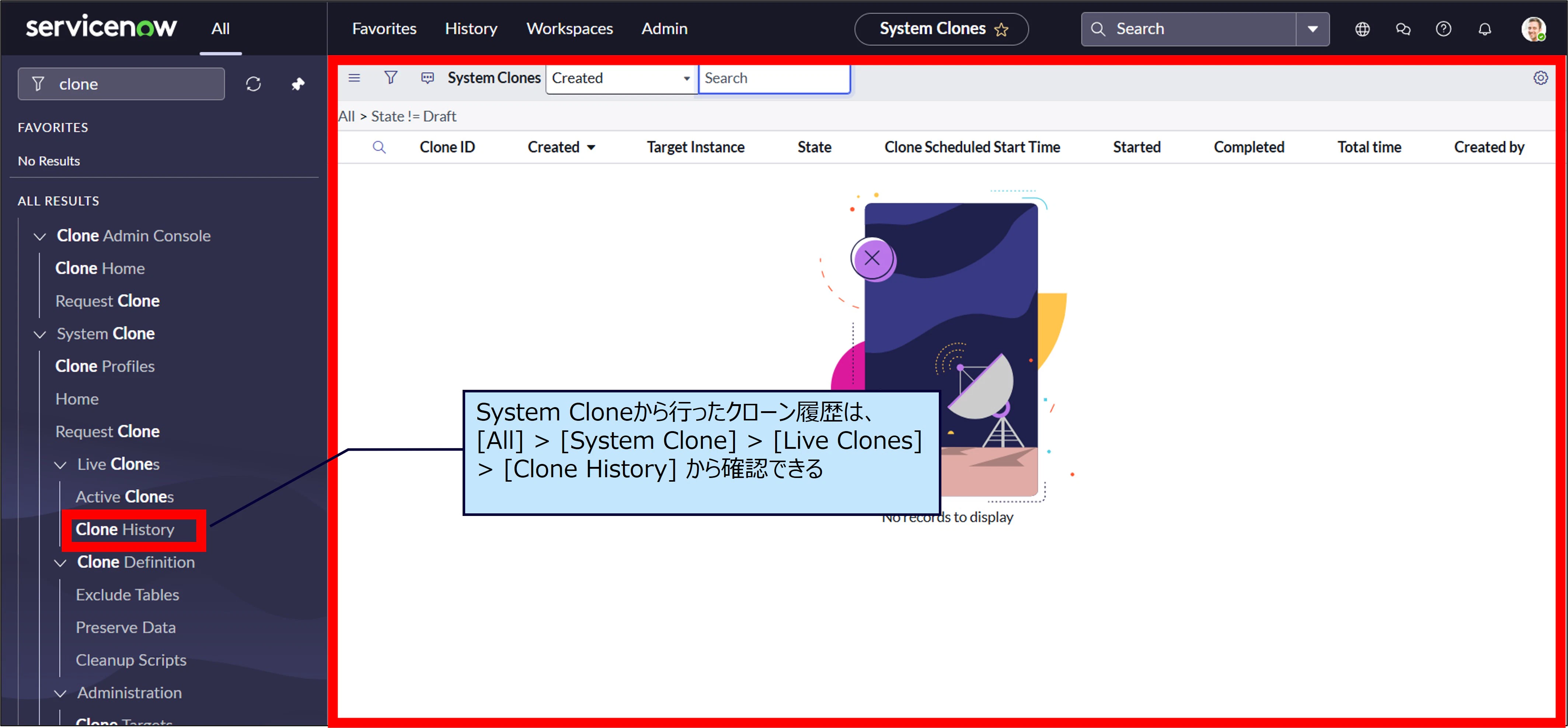The height and width of the screenshot is (728, 1568).
Task: Open the chat conversations icon
Action: (1403, 29)
